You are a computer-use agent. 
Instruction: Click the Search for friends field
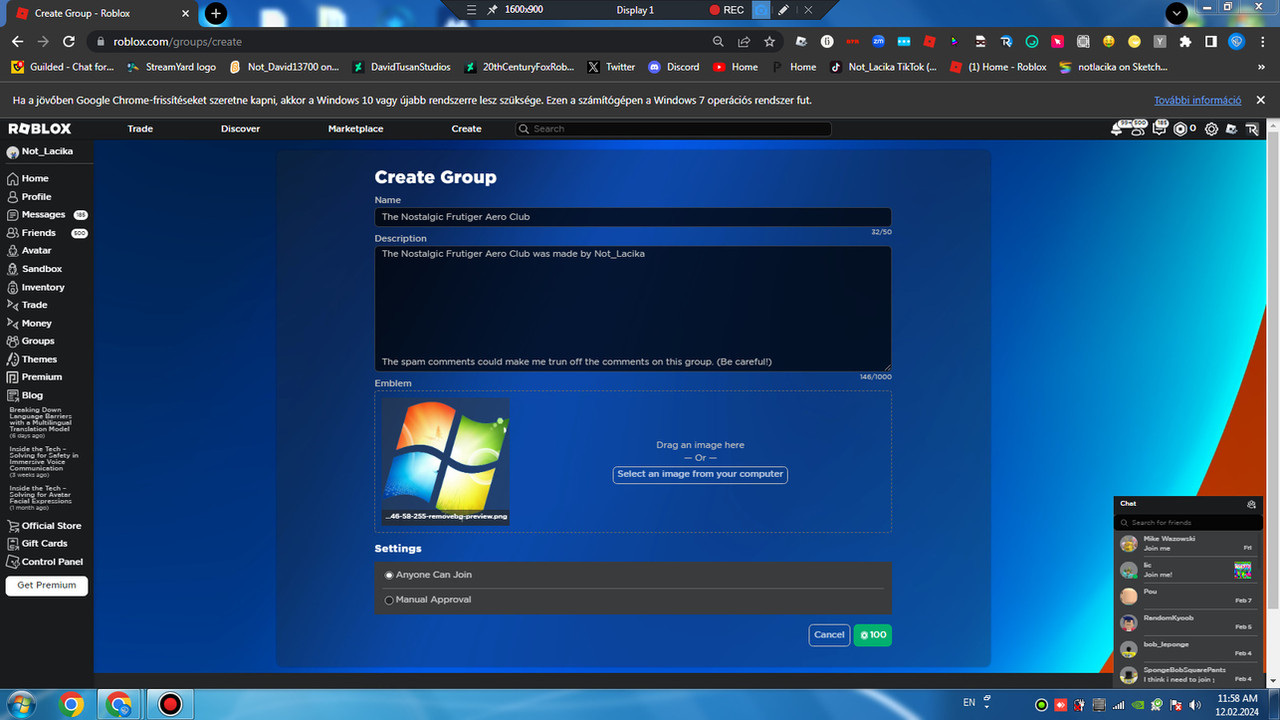point(1189,522)
